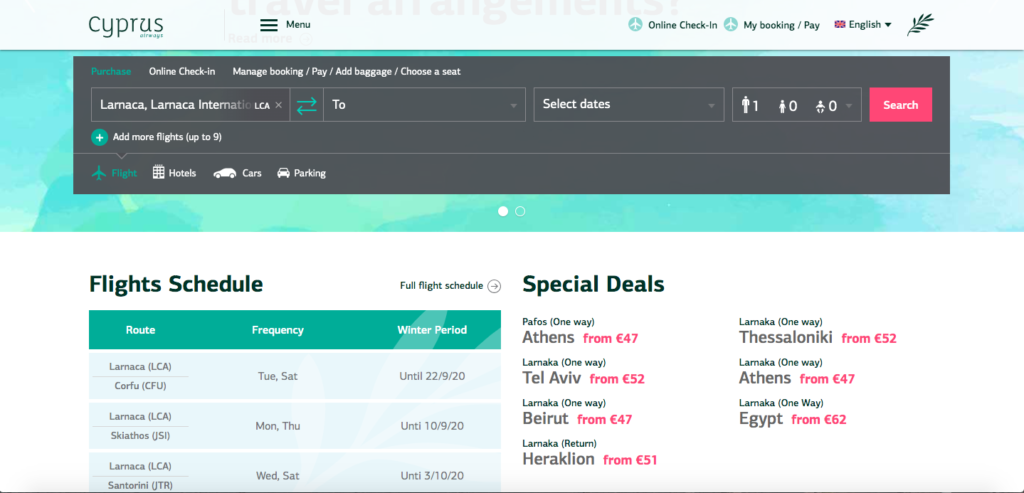1024x493 pixels.
Task: Click the Unti 10/9/20 cell
Action: click(432, 426)
